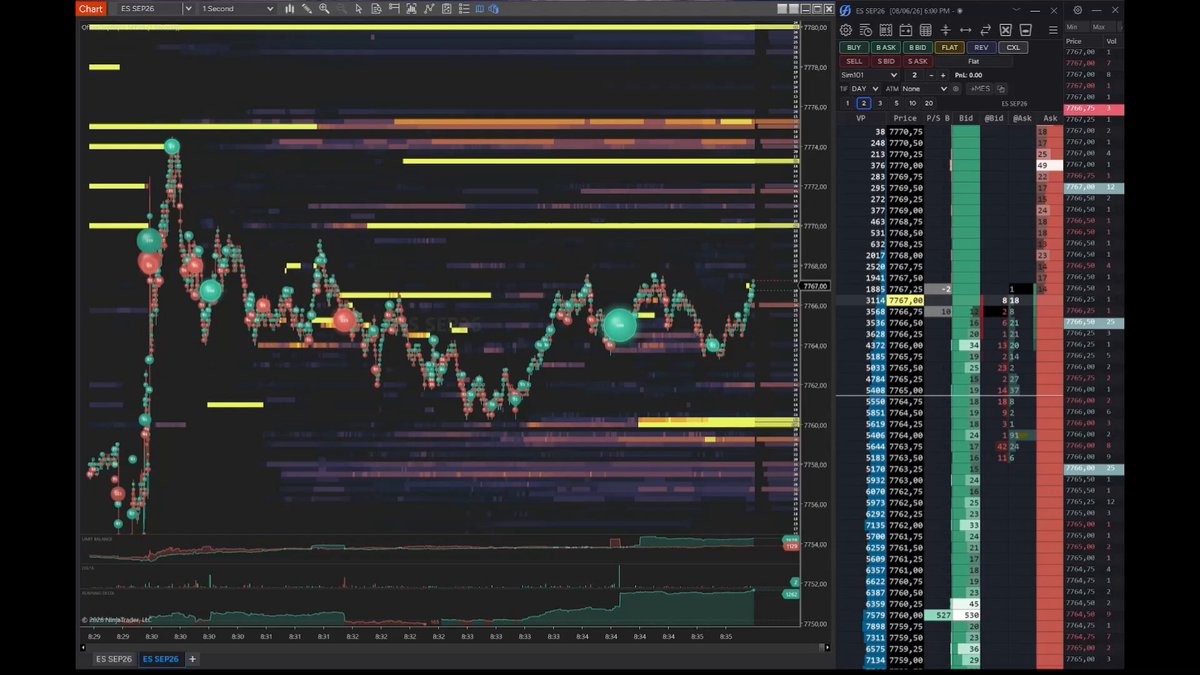The image size is (1200, 675).
Task: Click the REV button
Action: coord(981,47)
